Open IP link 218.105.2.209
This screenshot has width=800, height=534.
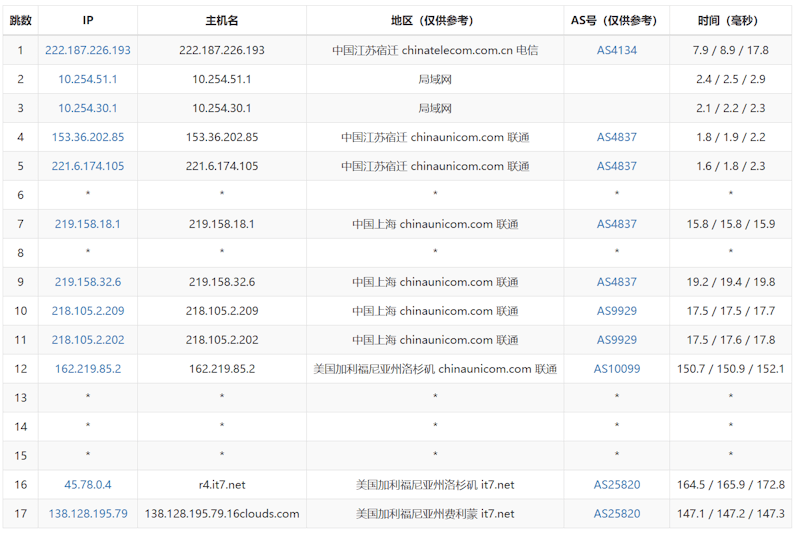(88, 311)
